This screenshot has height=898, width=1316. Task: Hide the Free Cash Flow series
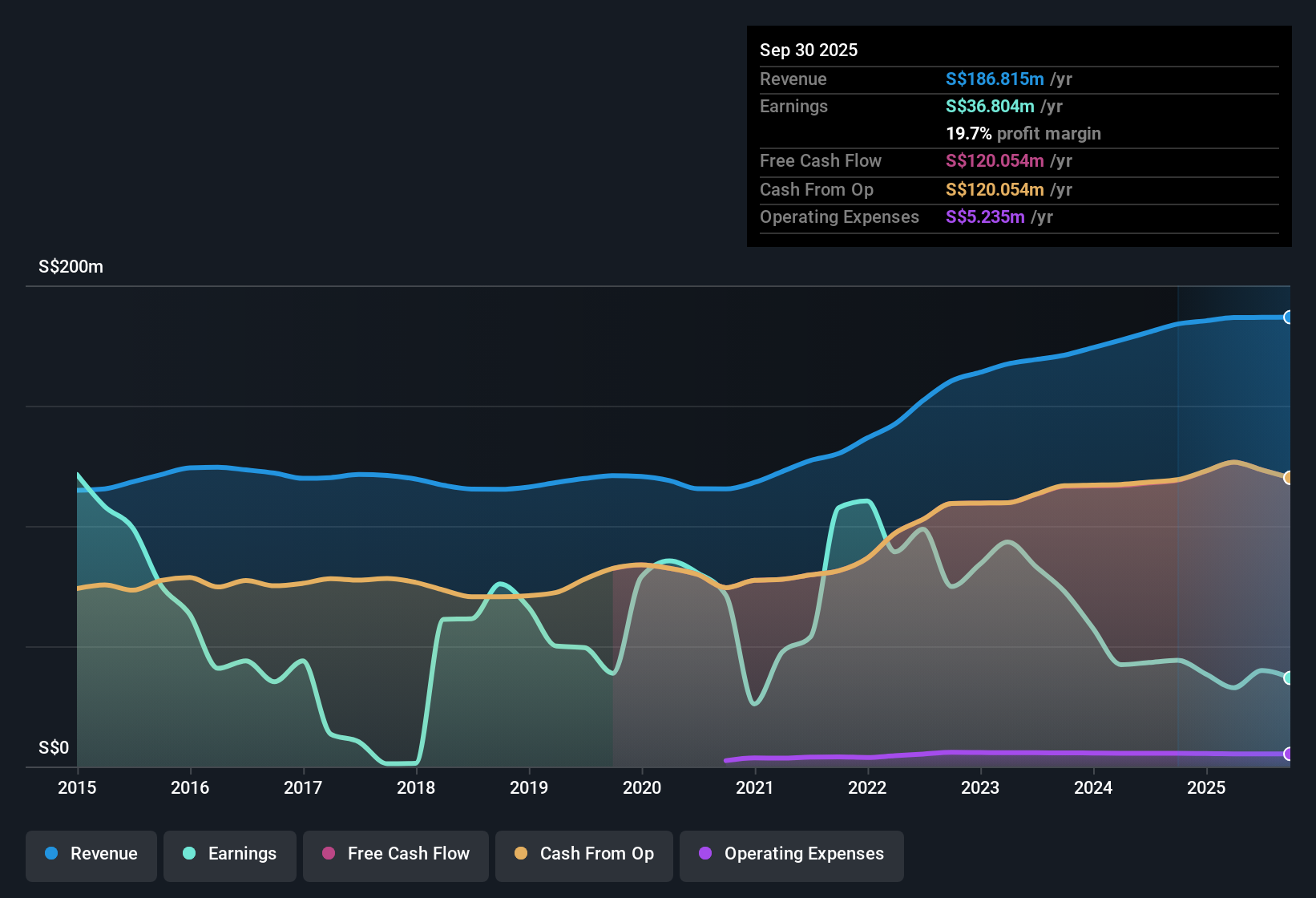click(x=395, y=854)
